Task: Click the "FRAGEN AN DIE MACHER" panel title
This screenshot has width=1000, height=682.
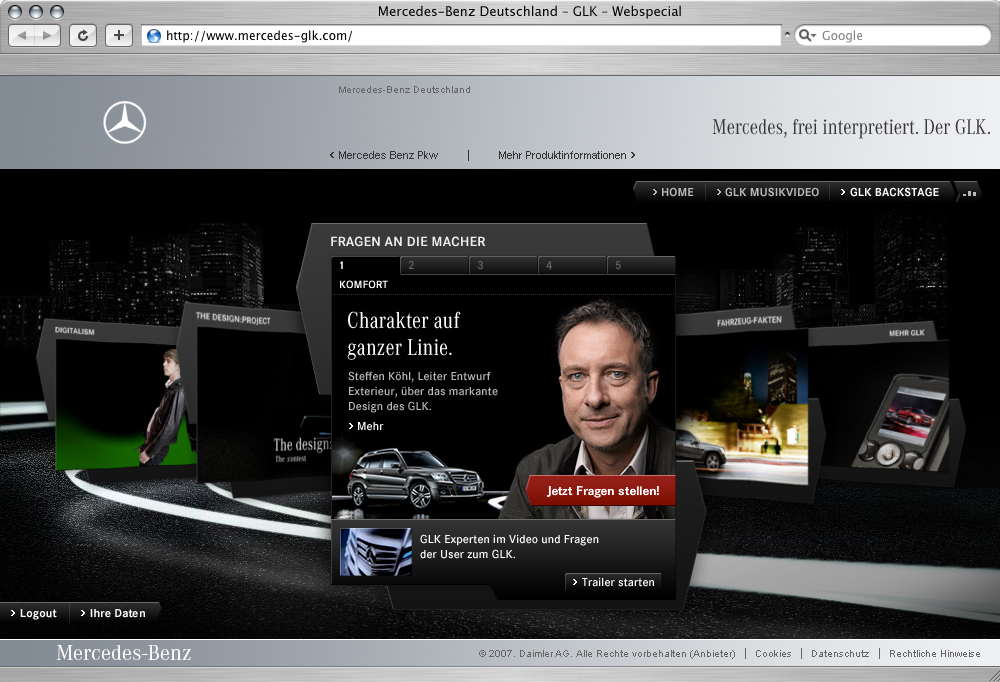Action: [x=408, y=242]
